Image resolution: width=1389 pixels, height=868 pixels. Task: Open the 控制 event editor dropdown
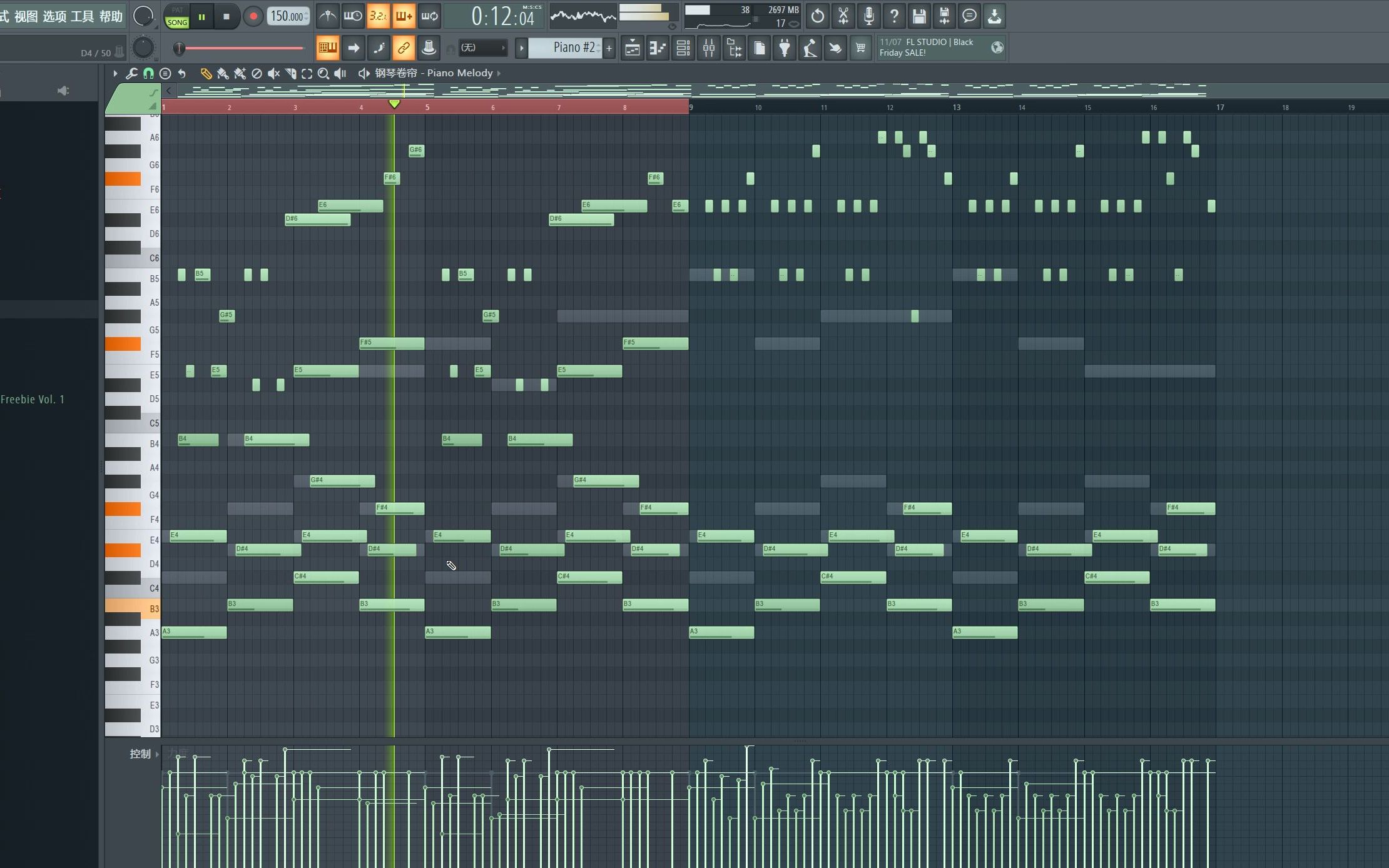pyautogui.click(x=145, y=754)
